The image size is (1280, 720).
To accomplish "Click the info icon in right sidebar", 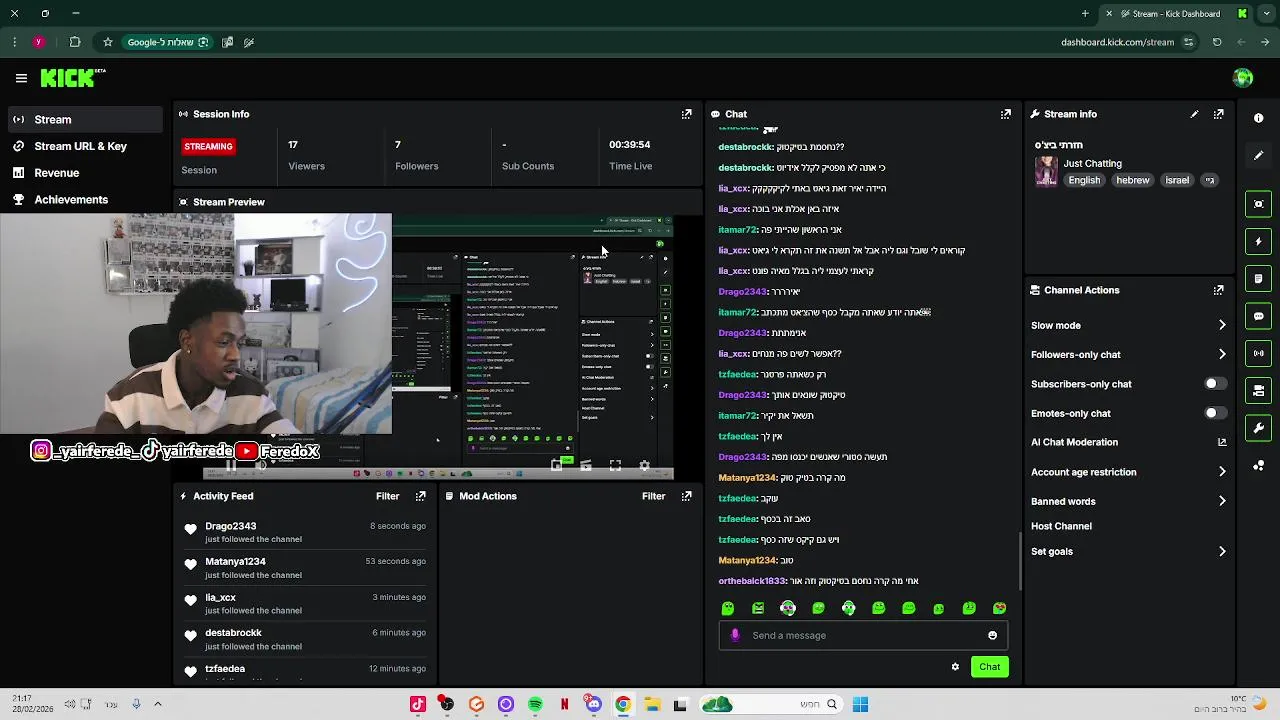I will (x=1259, y=118).
